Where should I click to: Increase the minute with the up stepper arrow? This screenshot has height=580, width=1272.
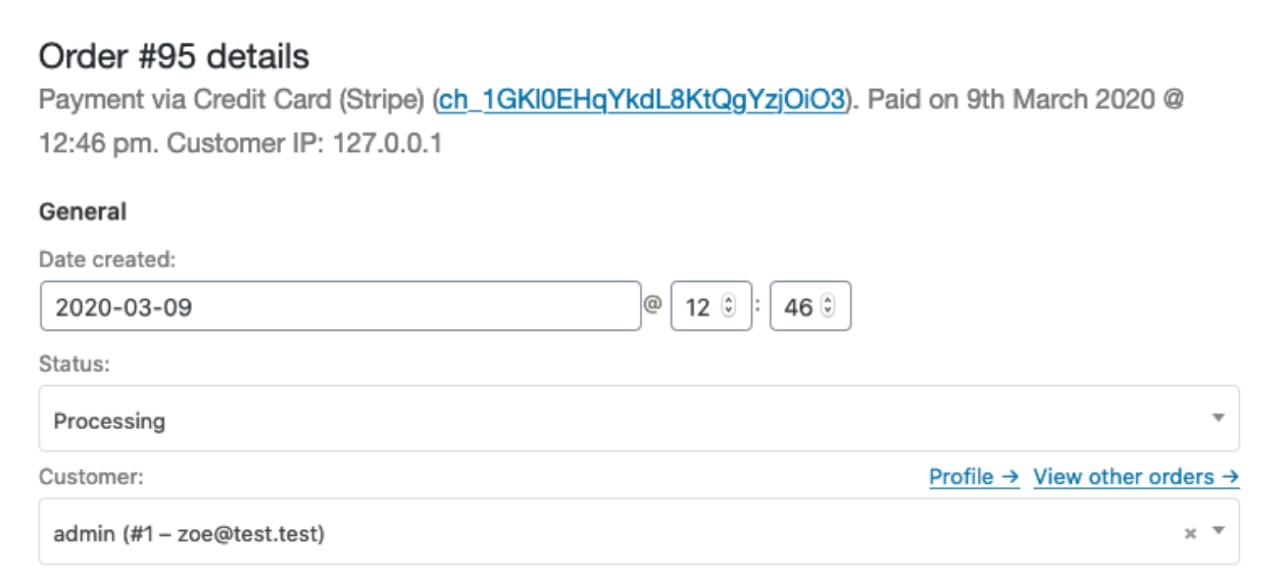828,301
